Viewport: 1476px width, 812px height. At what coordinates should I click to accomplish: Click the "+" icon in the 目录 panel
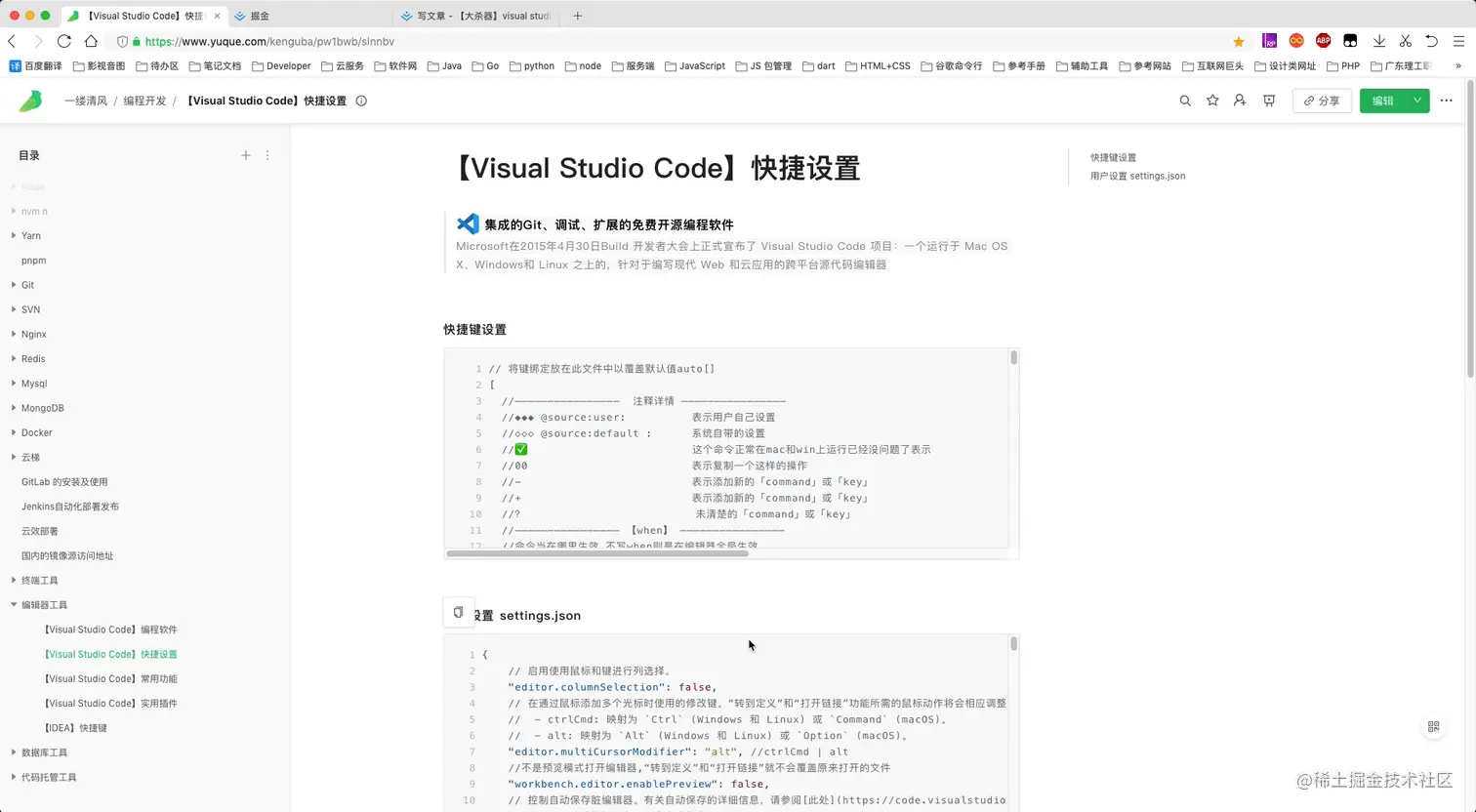246,155
